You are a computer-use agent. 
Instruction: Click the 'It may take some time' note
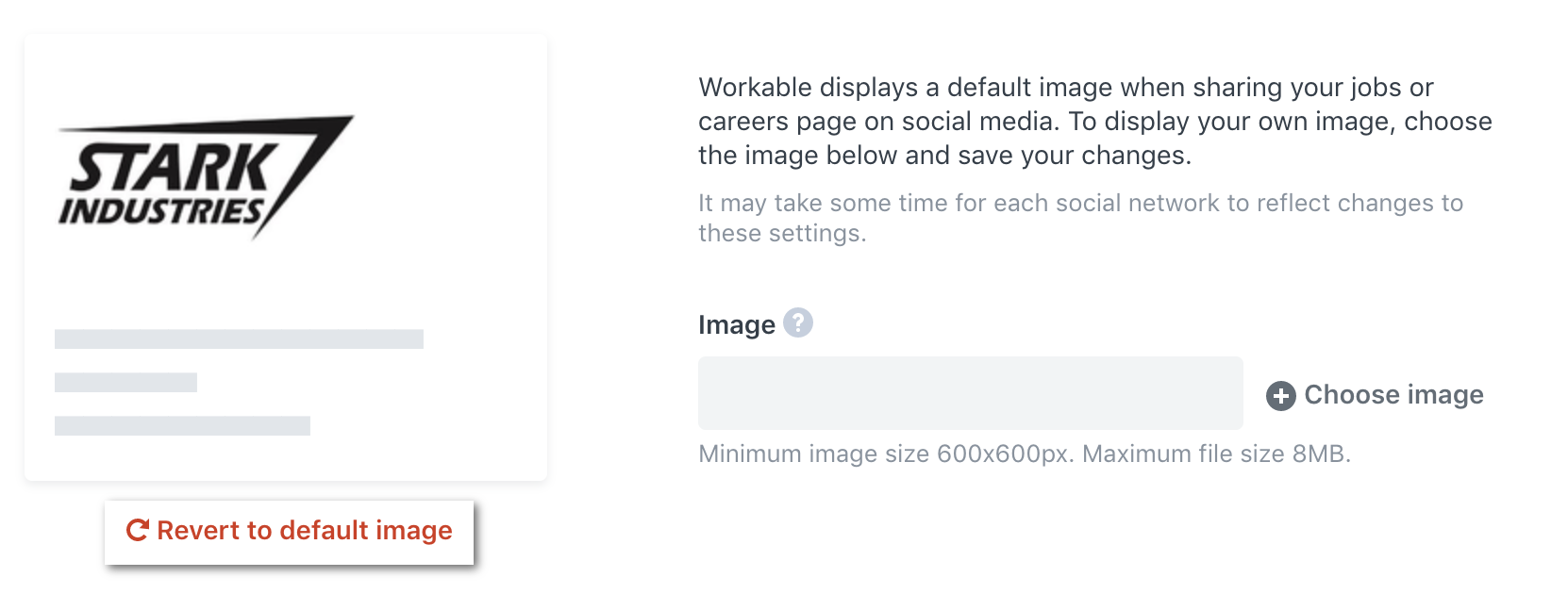tap(1080, 218)
